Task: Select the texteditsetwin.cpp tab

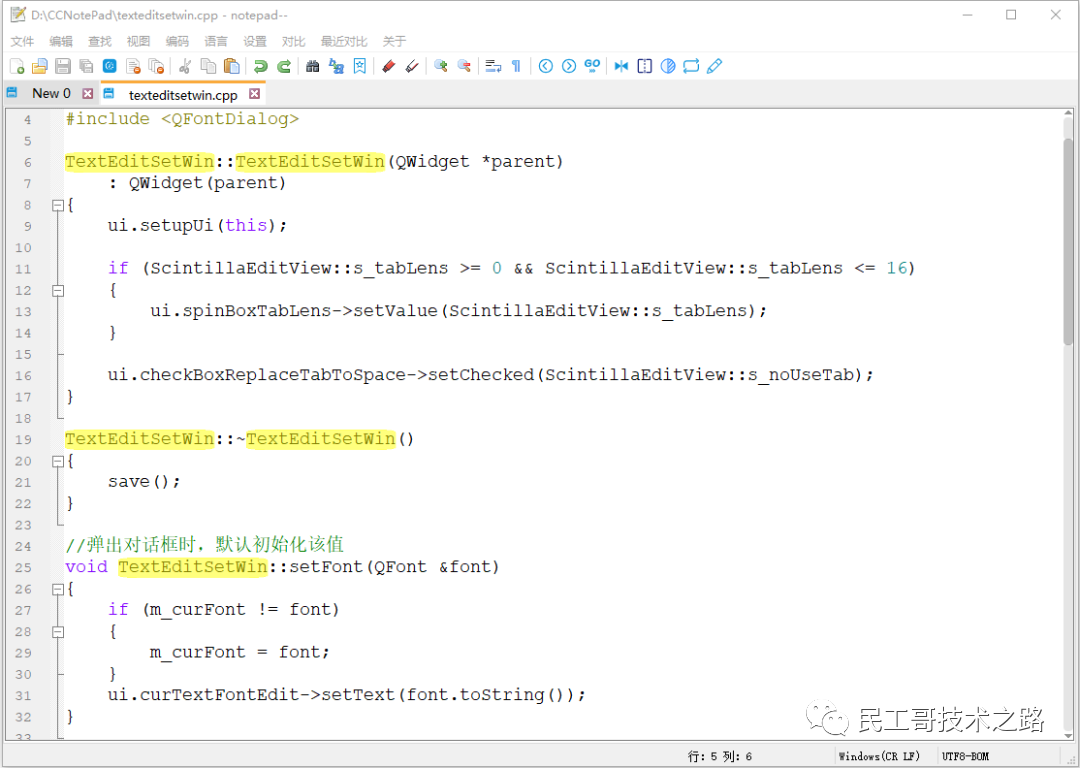Action: coord(183,94)
